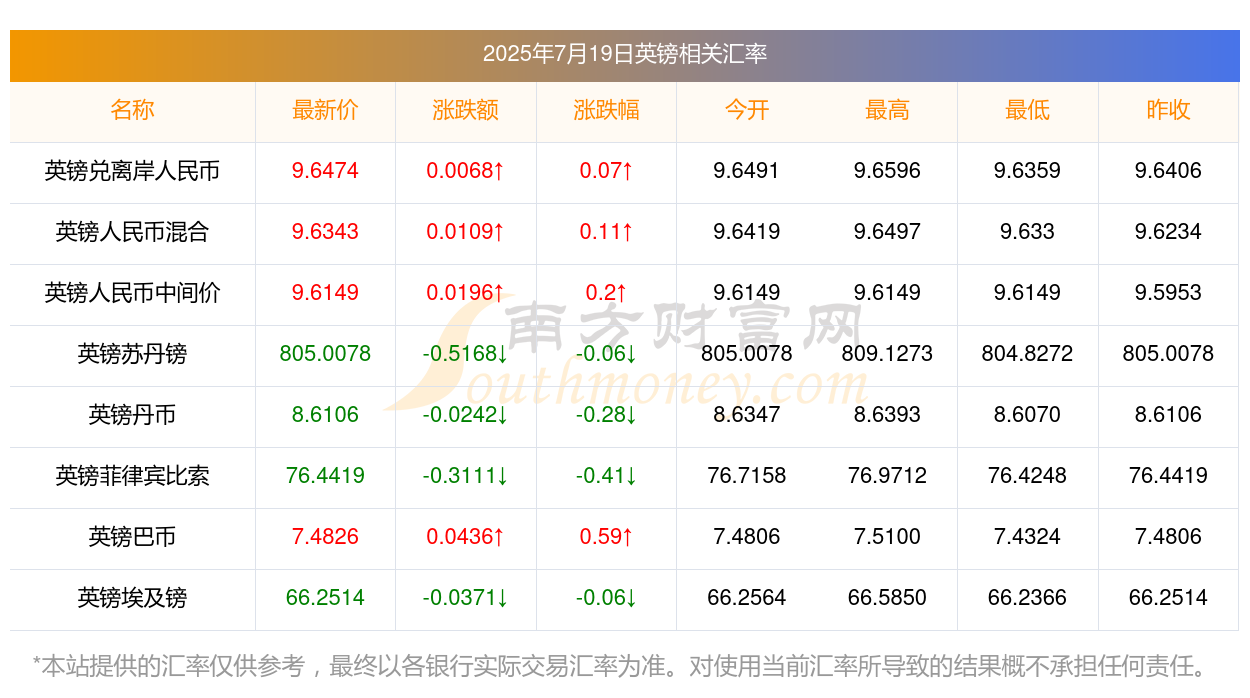The image size is (1250, 698).
Task: Click the change percent 0.59↑
Action: pos(606,537)
